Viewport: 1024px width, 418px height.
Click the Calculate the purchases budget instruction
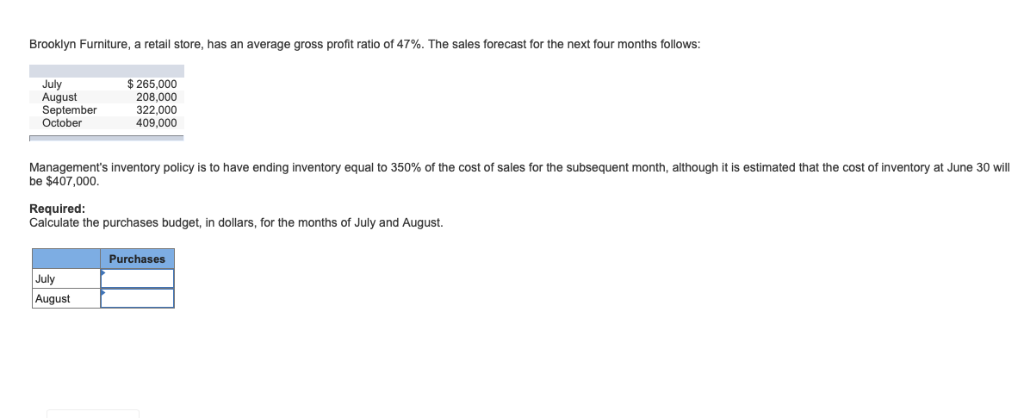(236, 223)
